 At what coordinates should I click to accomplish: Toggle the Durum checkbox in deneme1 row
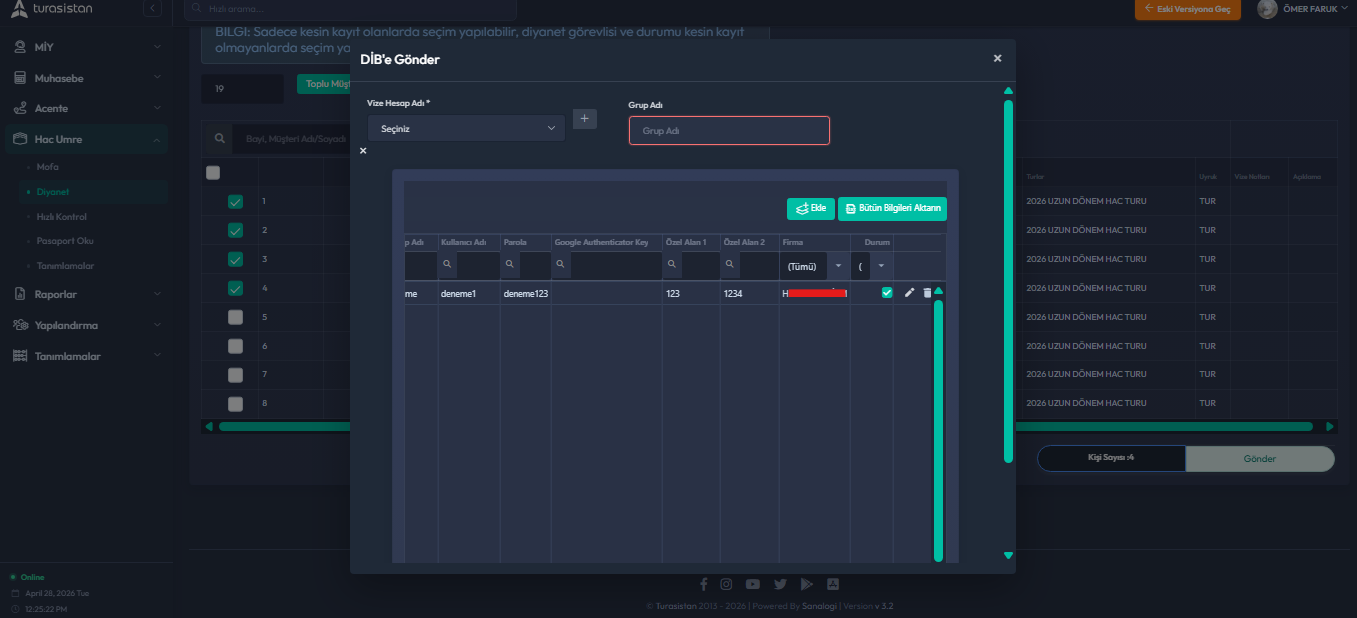(887, 293)
